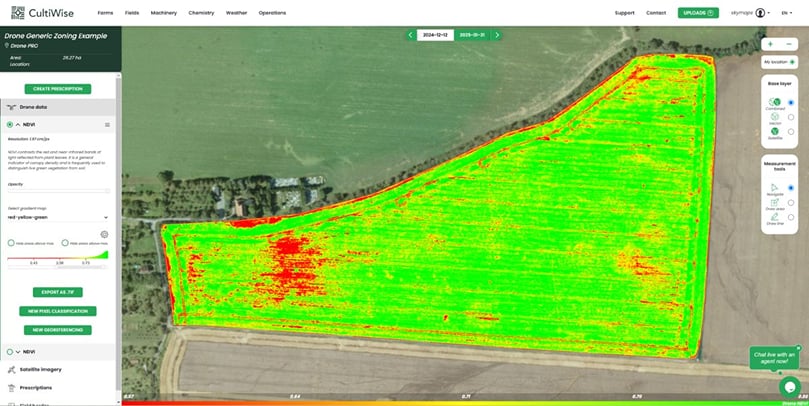
Task: Collapse the Drone data section
Action: pyautogui.click(x=57, y=107)
